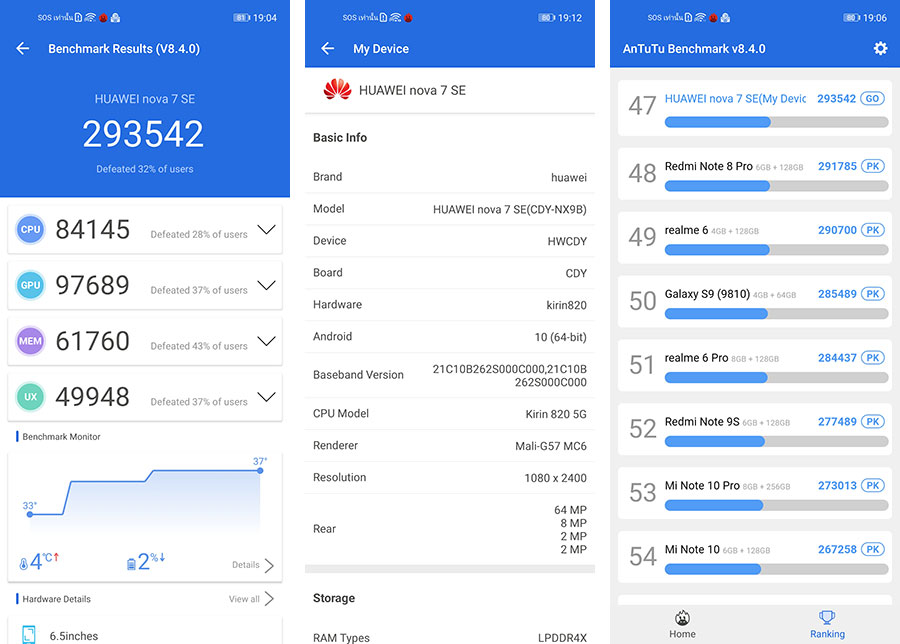Tap the CPU score circle icon
Viewport: 900px width, 644px height.
pyautogui.click(x=30, y=230)
